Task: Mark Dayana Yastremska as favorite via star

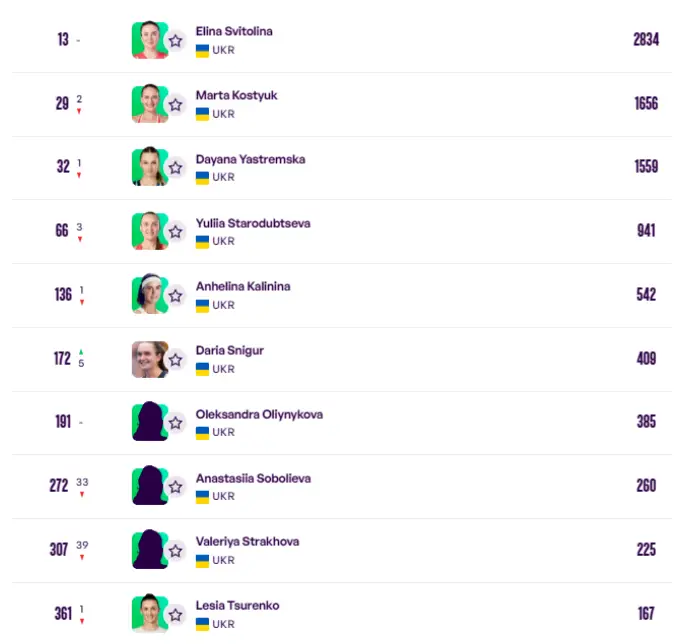Action: [175, 168]
